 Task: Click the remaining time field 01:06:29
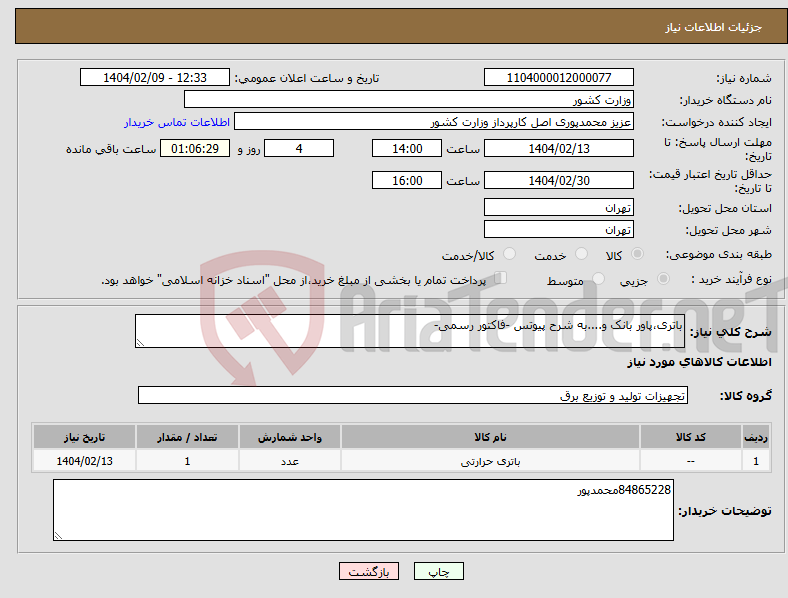coord(195,148)
